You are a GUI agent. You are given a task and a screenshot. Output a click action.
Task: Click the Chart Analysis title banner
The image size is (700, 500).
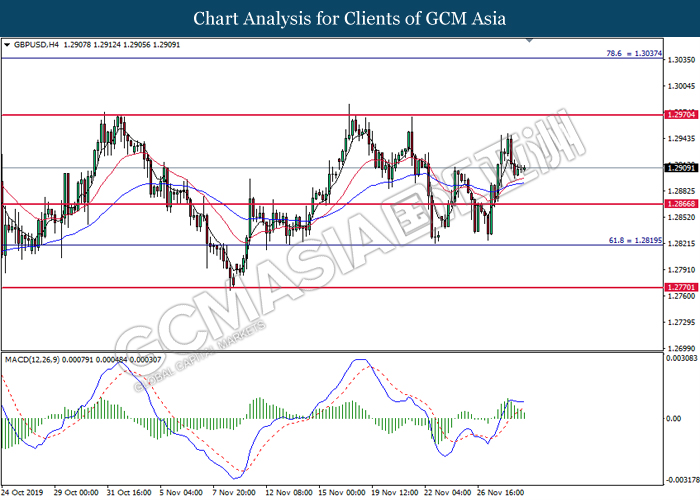350,18
